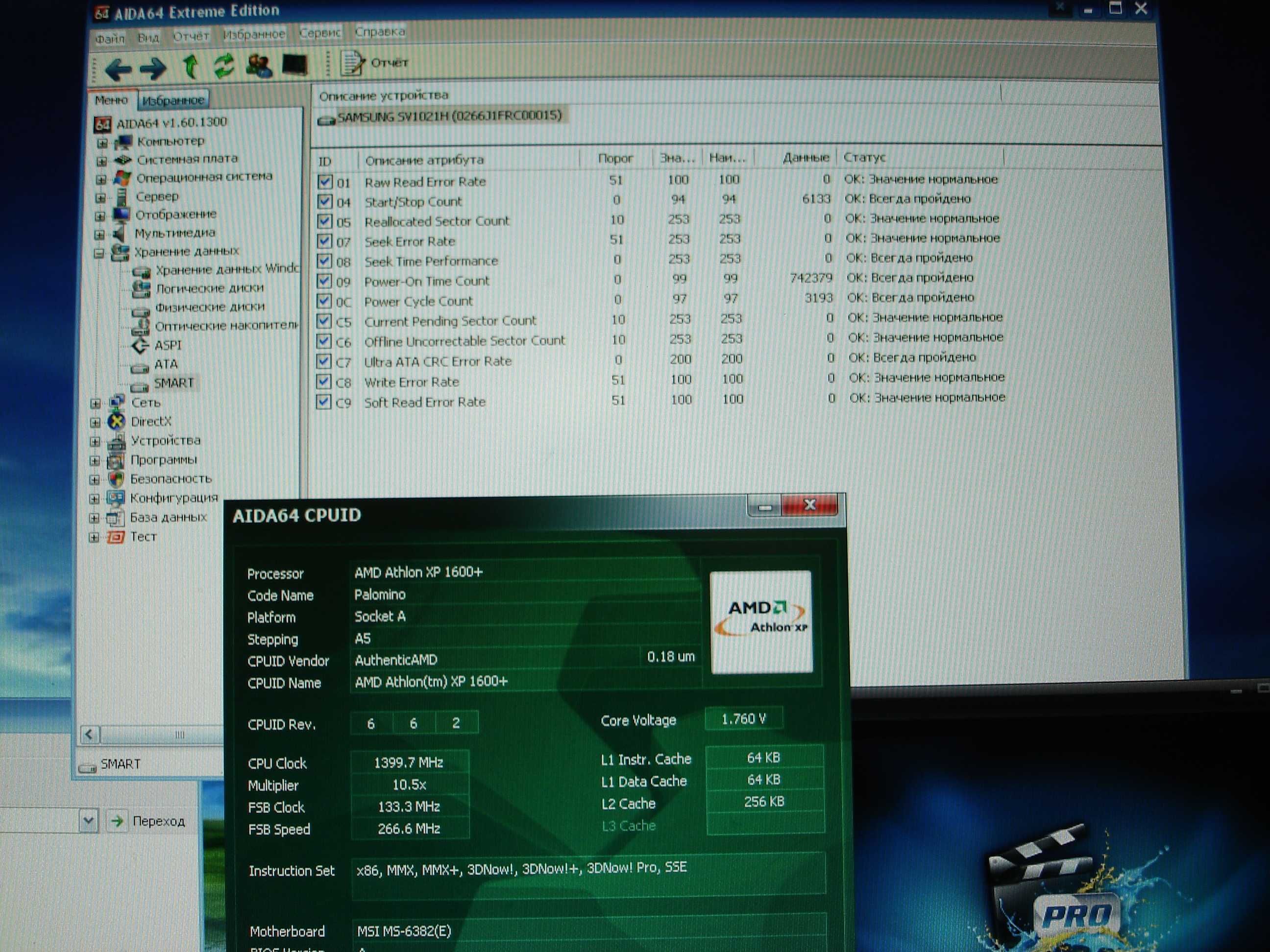This screenshot has width=1270, height=952.
Task: Select Оптические накопители tree item
Action: (227, 325)
